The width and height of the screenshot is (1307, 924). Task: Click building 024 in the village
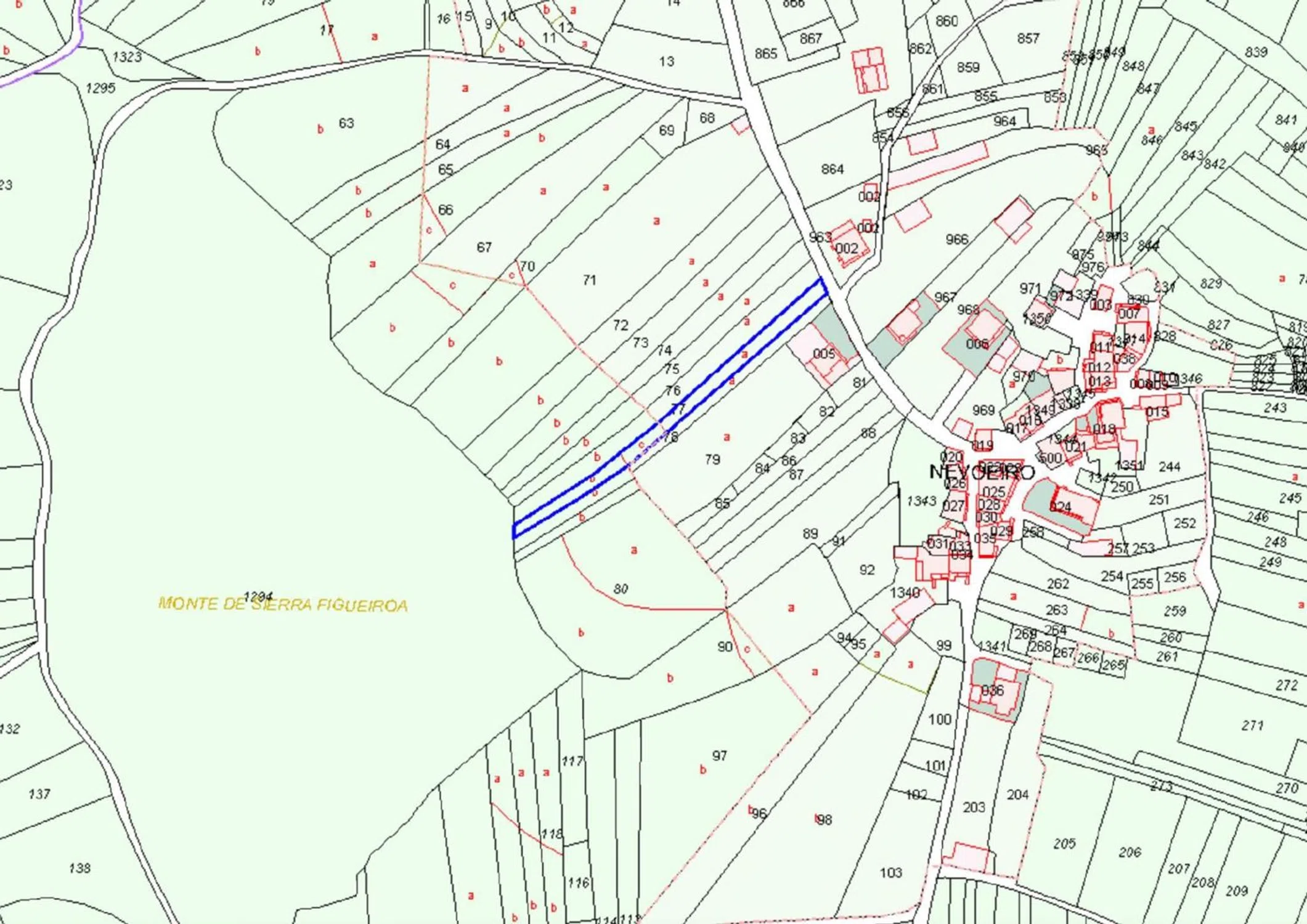coord(1061,507)
